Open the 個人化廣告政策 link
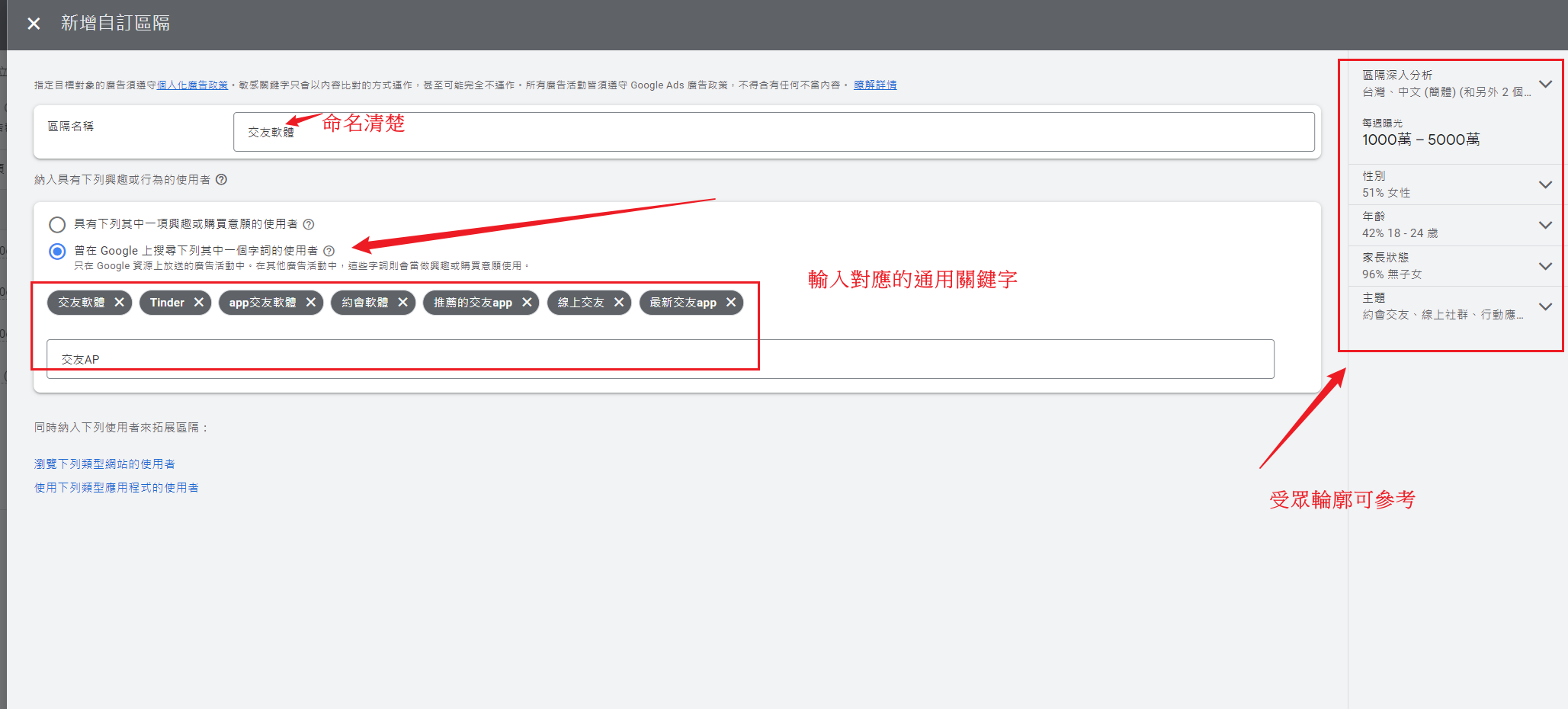 pos(192,85)
